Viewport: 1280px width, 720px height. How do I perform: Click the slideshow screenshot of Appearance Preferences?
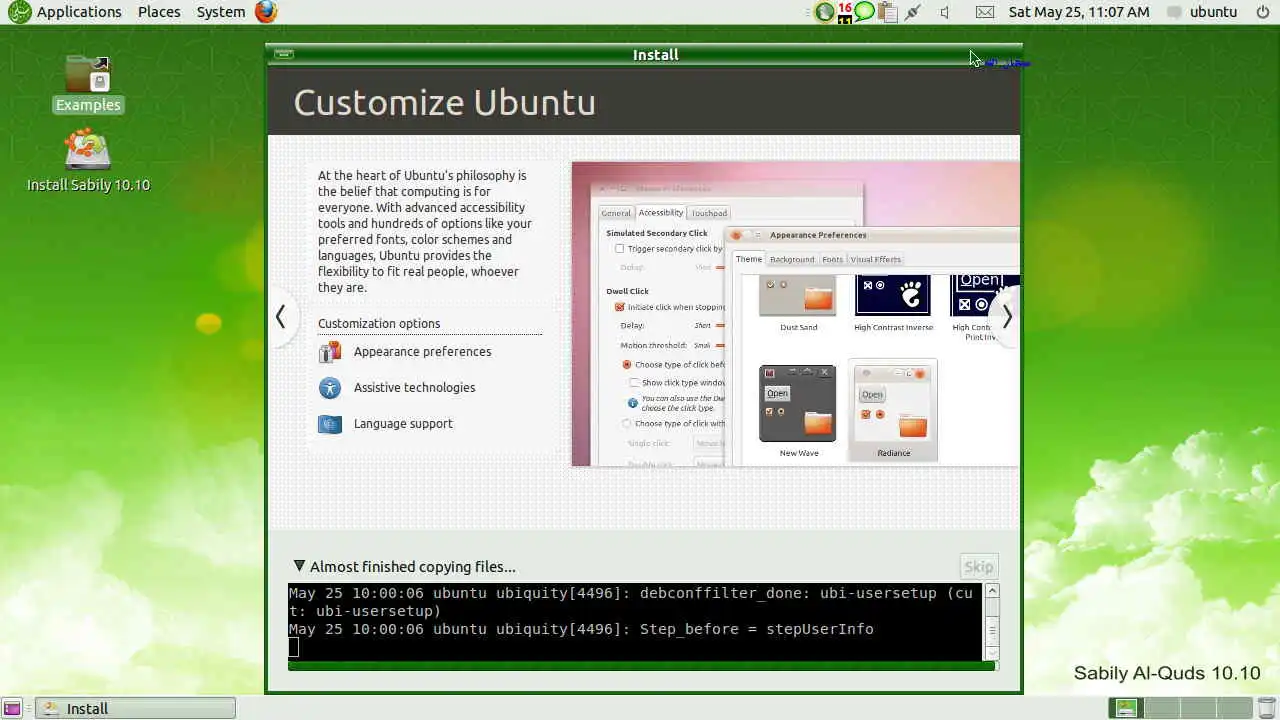795,314
